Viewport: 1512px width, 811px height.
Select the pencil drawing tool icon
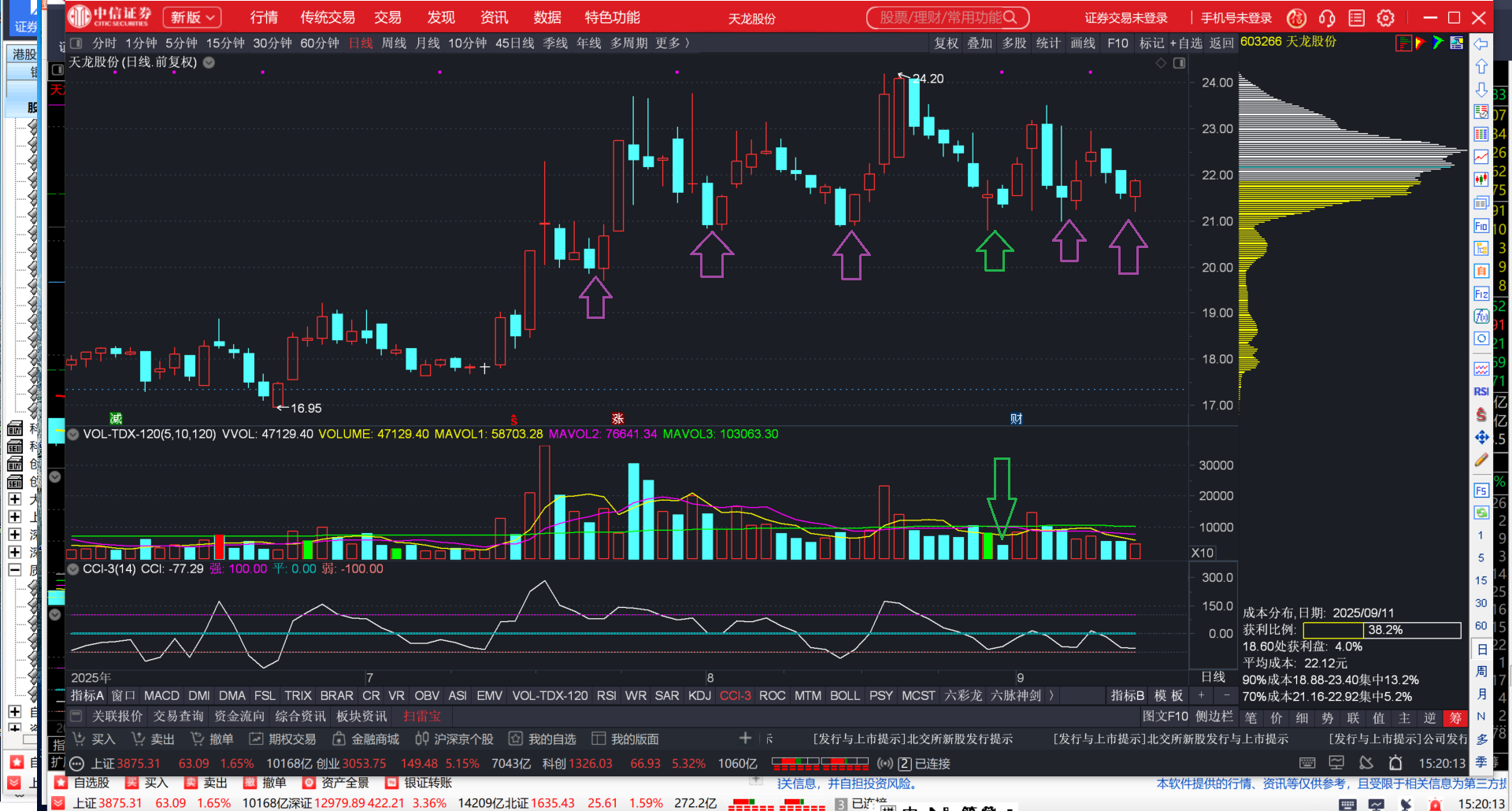click(x=1481, y=459)
